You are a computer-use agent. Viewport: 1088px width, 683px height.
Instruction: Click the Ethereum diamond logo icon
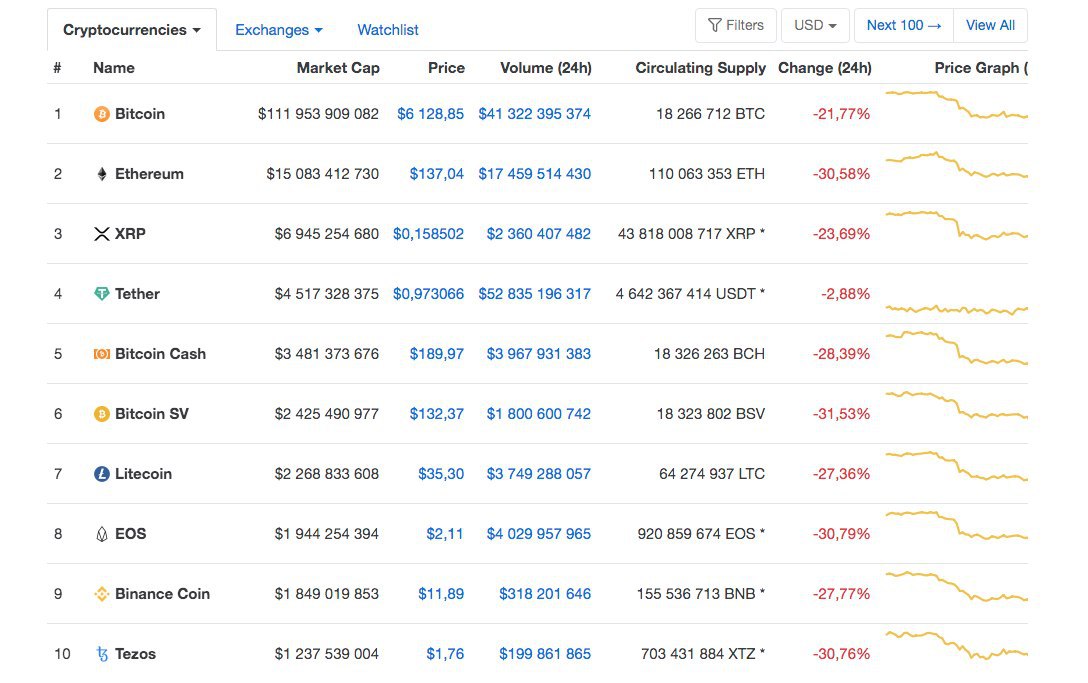point(101,174)
